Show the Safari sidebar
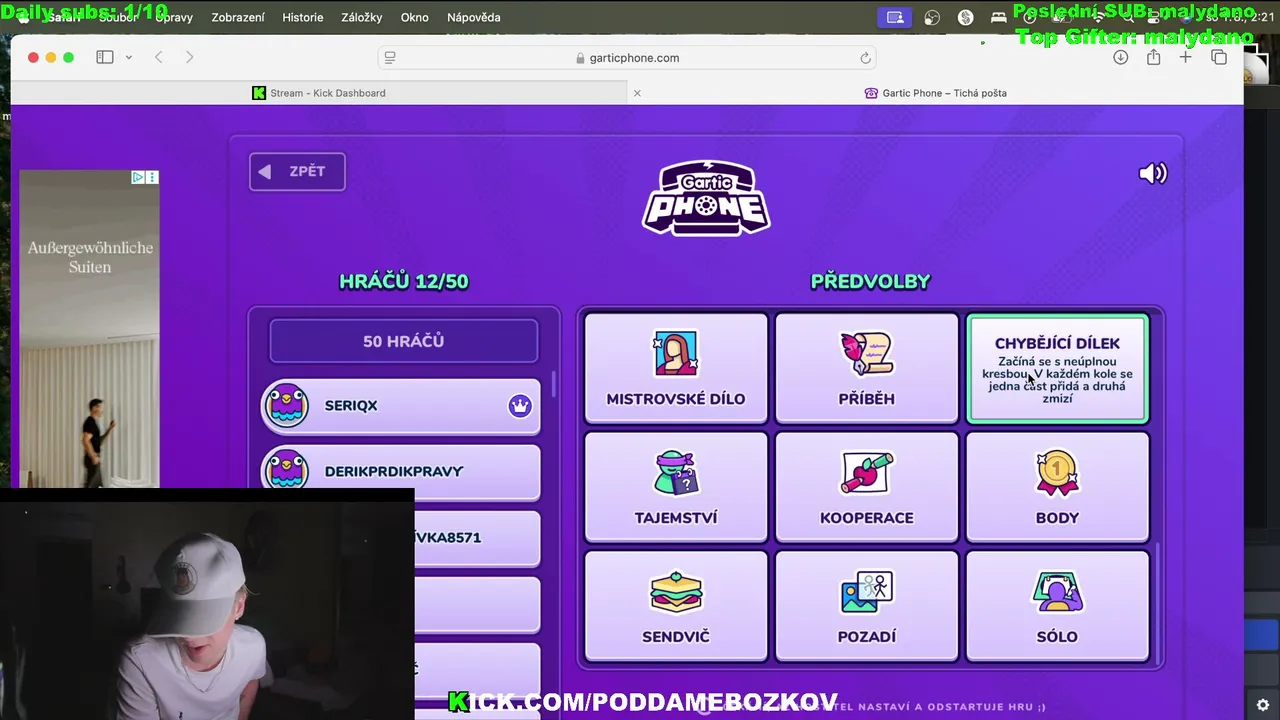Image resolution: width=1280 pixels, height=720 pixels. (x=105, y=57)
